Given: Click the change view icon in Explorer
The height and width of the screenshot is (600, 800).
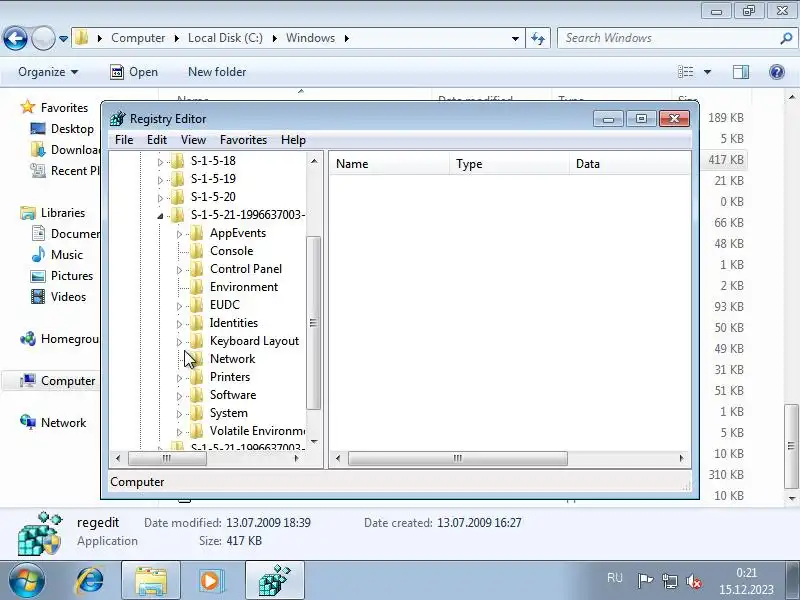Looking at the screenshot, I should coord(686,72).
